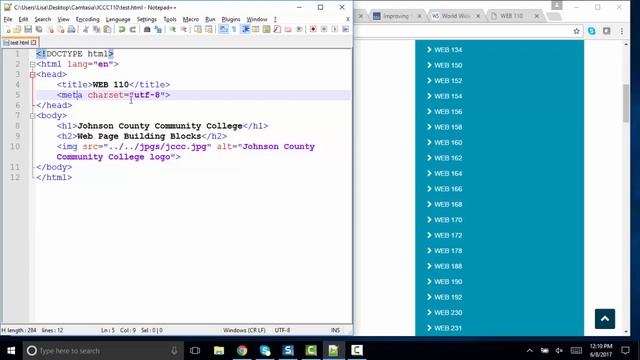This screenshot has height=360, width=640.
Task: Open the WEB 170 course link
Action: [448, 220]
